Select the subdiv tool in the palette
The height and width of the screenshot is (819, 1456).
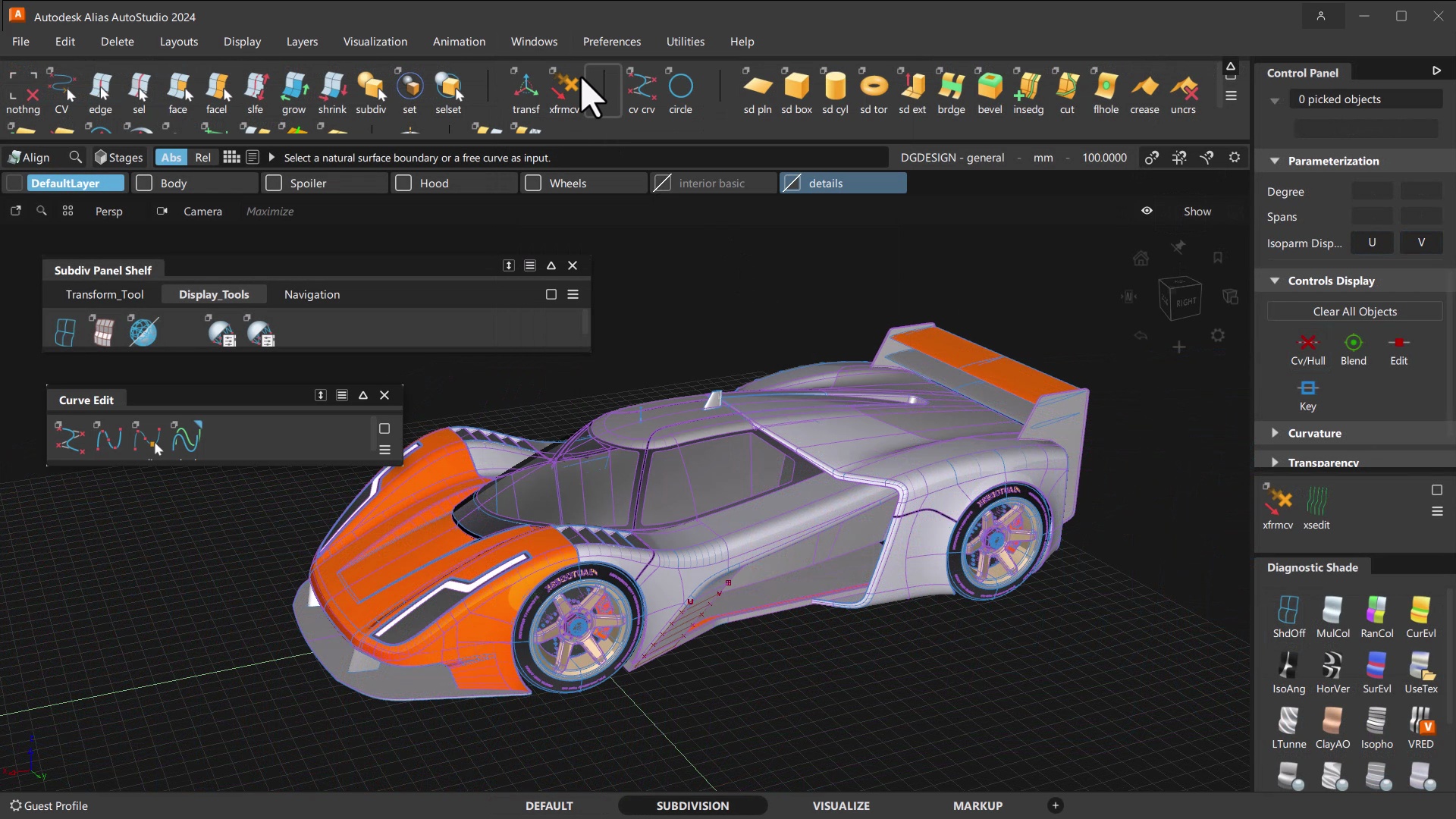coord(371,91)
